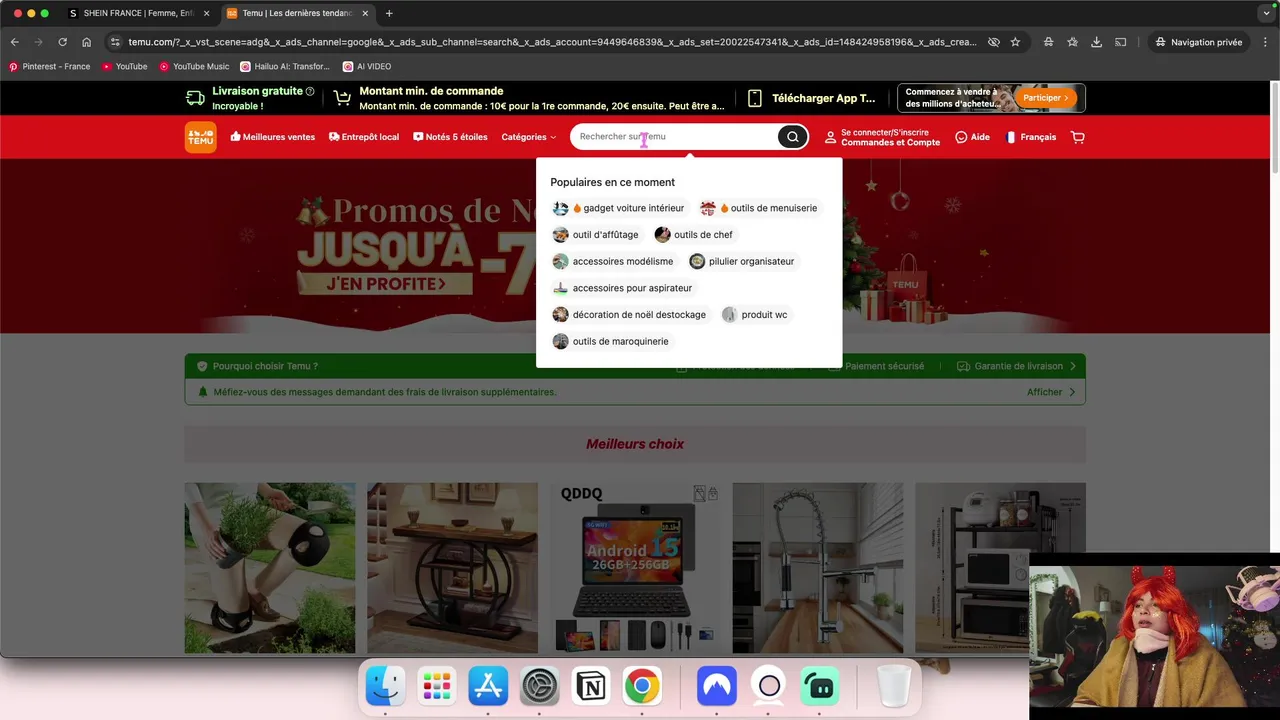
Task: Open Finder from the dock
Action: 386,686
